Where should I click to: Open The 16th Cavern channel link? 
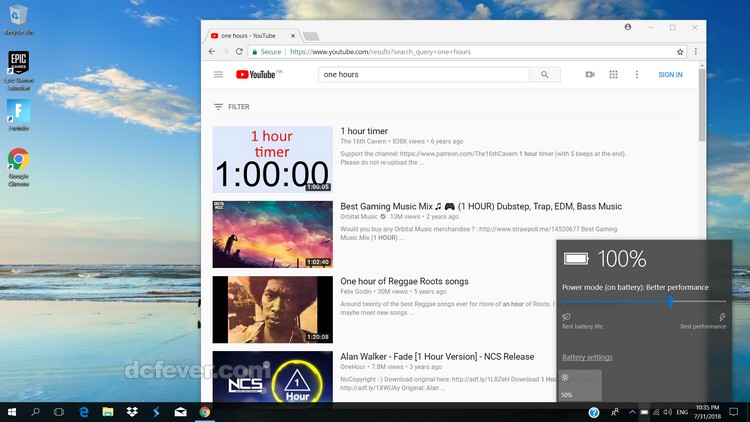363,142
